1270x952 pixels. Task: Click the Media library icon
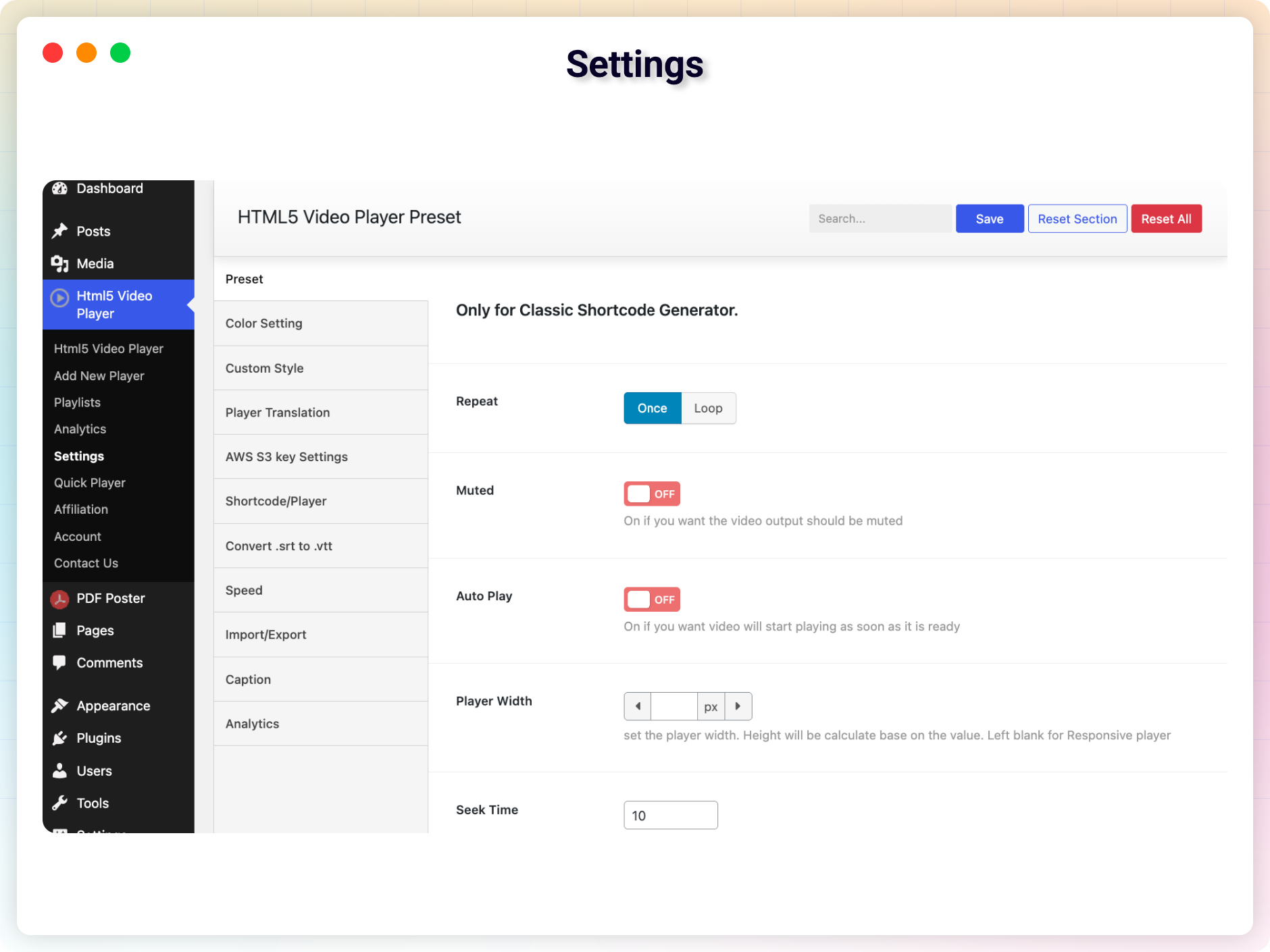(60, 263)
